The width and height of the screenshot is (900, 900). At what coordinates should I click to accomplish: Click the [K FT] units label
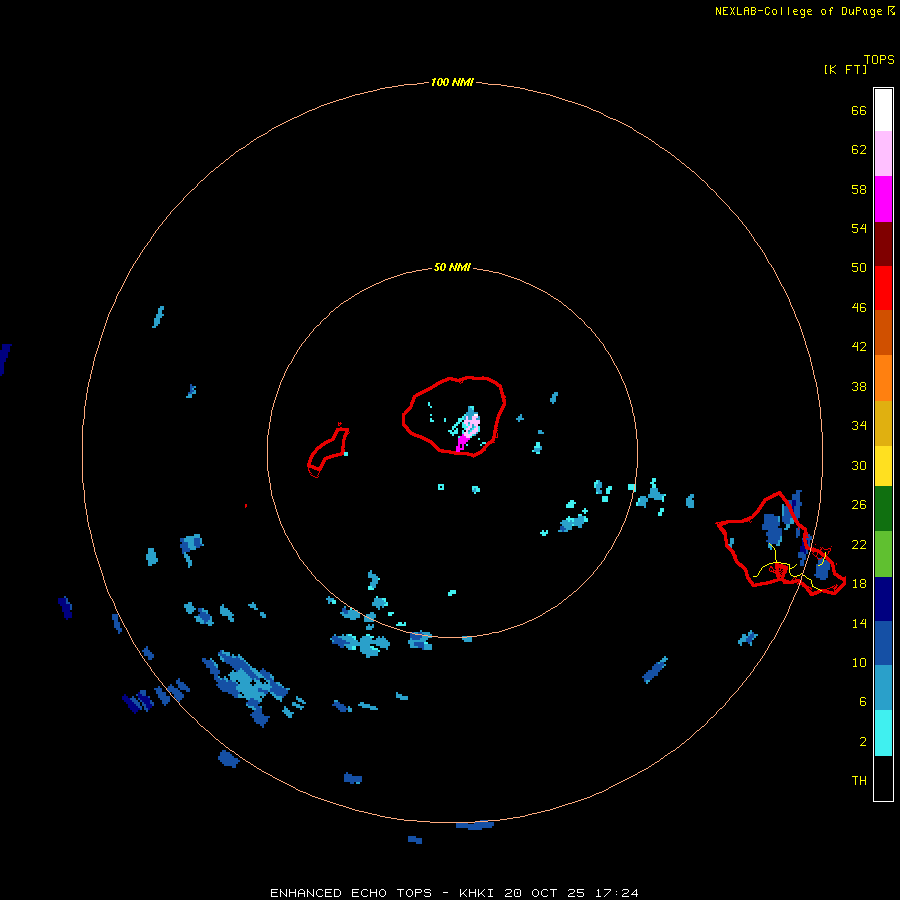tap(845, 69)
